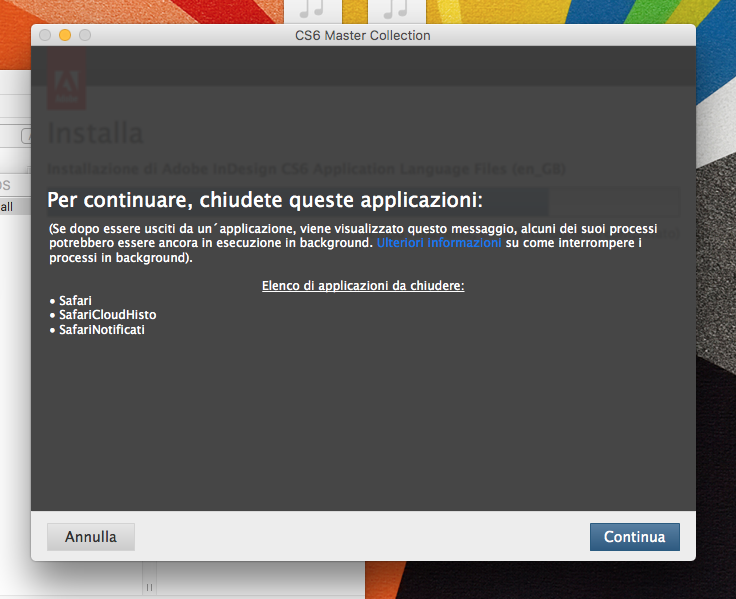Click the dimmed installation progress bar
Screen dimensions: 736x599
tap(363, 201)
